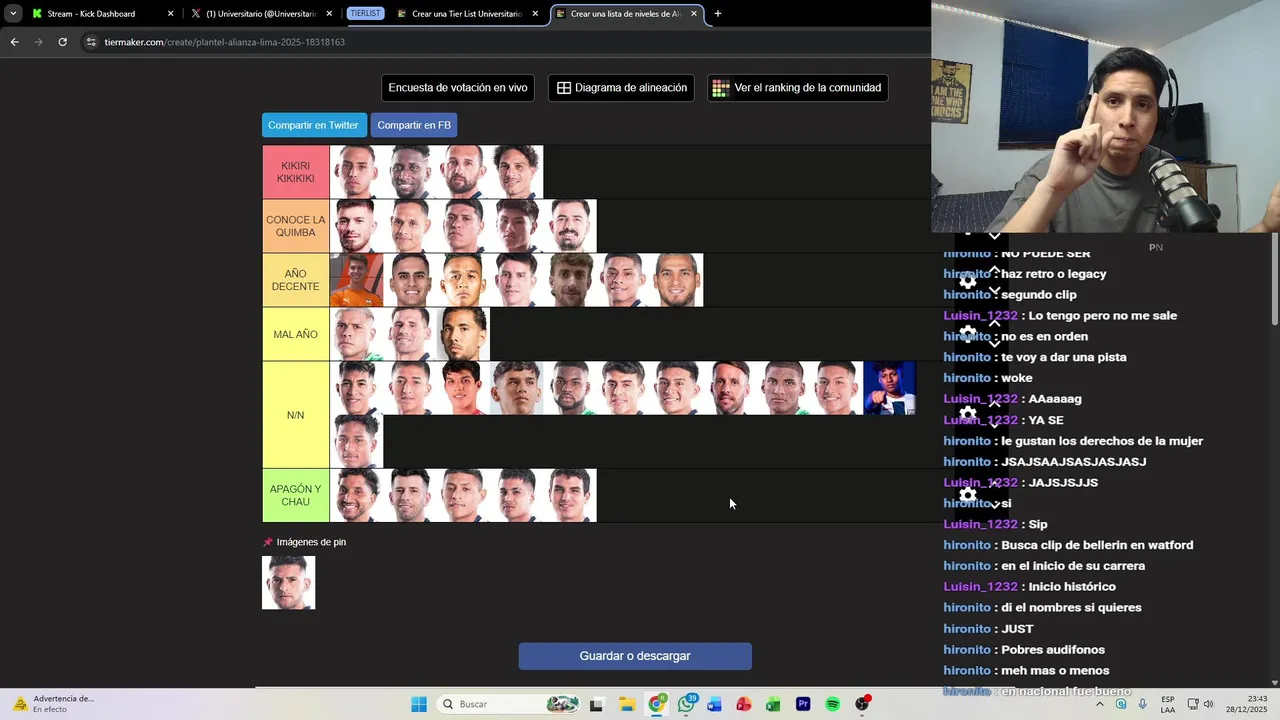1280x720 pixels.
Task: Click the browser back arrow
Action: tap(14, 42)
